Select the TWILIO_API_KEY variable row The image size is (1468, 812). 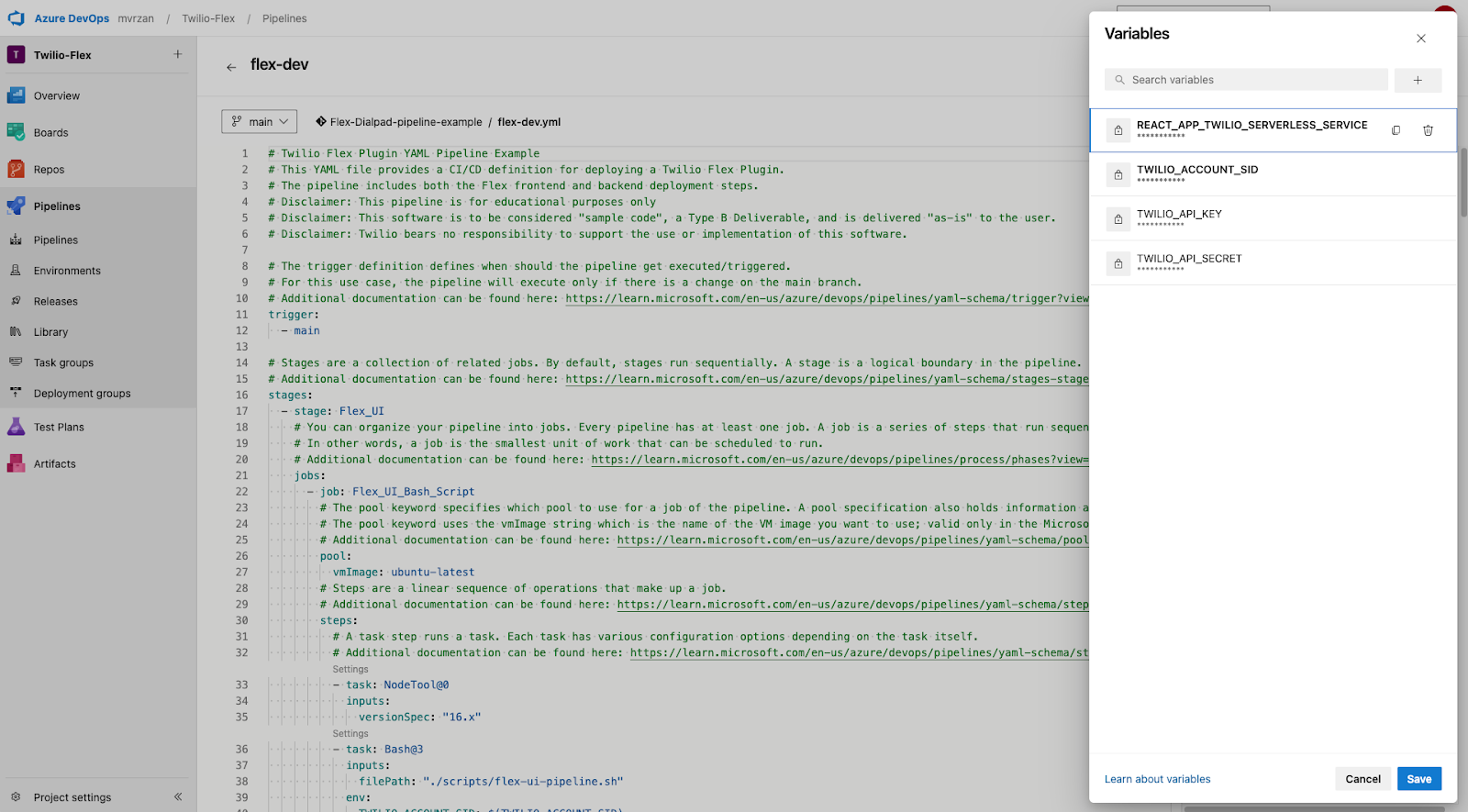point(1273,218)
